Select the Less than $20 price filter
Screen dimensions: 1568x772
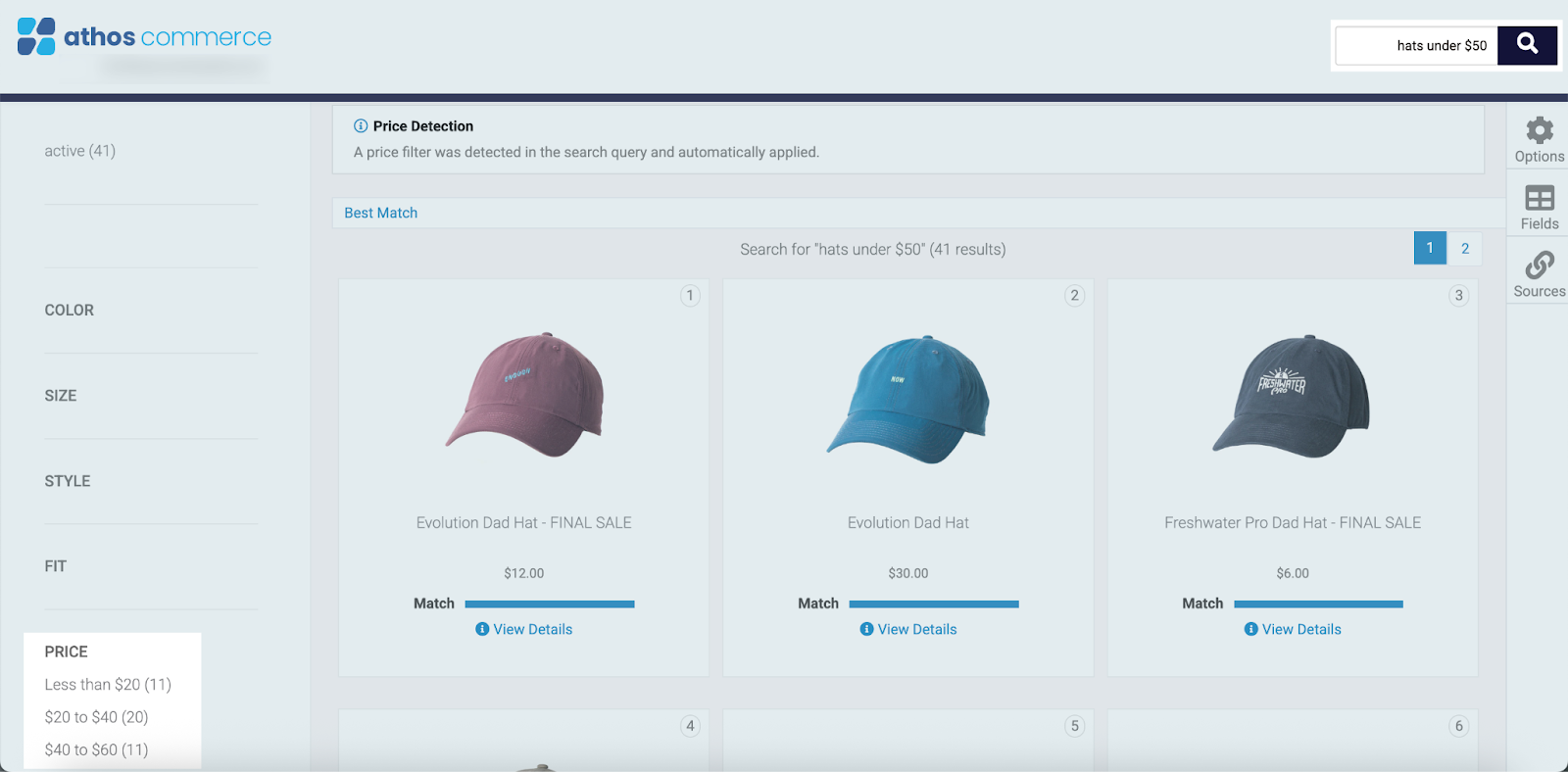click(x=108, y=684)
